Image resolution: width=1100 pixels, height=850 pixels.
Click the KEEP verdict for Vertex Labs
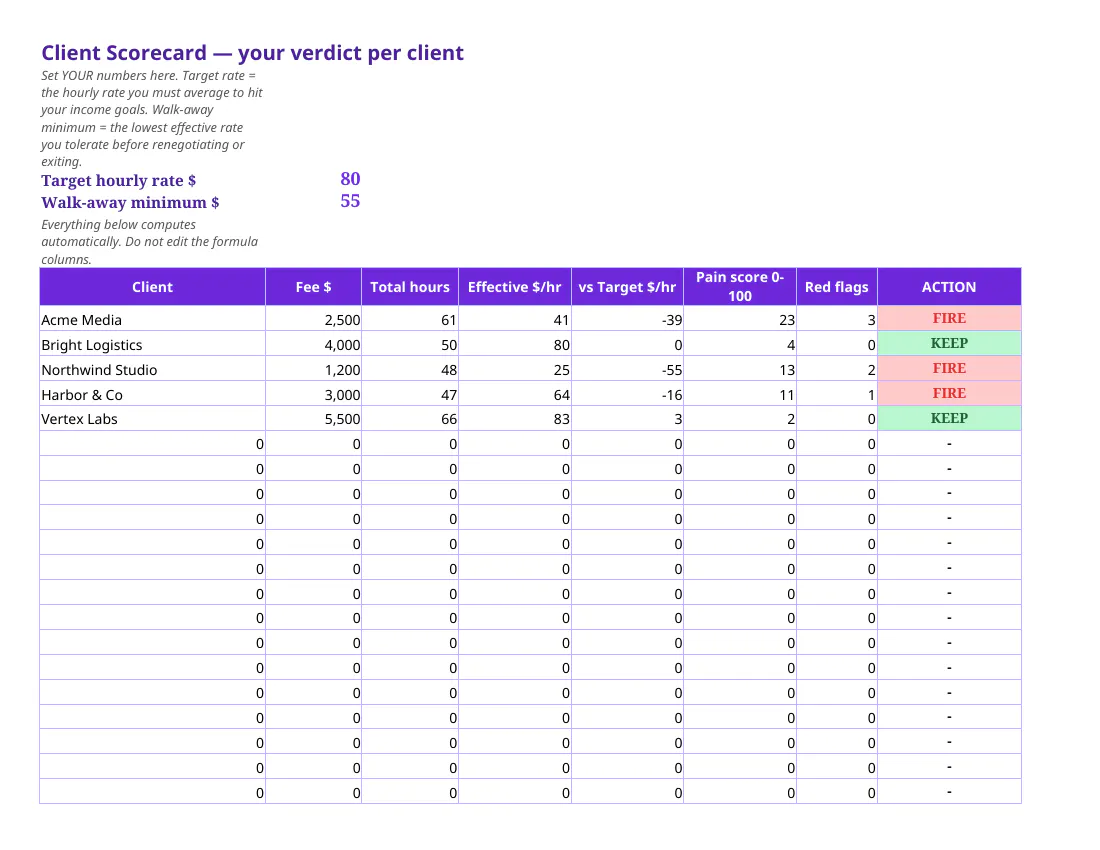[949, 418]
